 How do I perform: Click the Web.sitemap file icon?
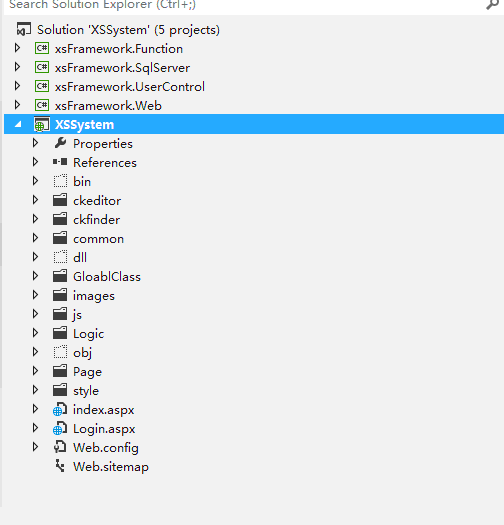click(x=60, y=466)
